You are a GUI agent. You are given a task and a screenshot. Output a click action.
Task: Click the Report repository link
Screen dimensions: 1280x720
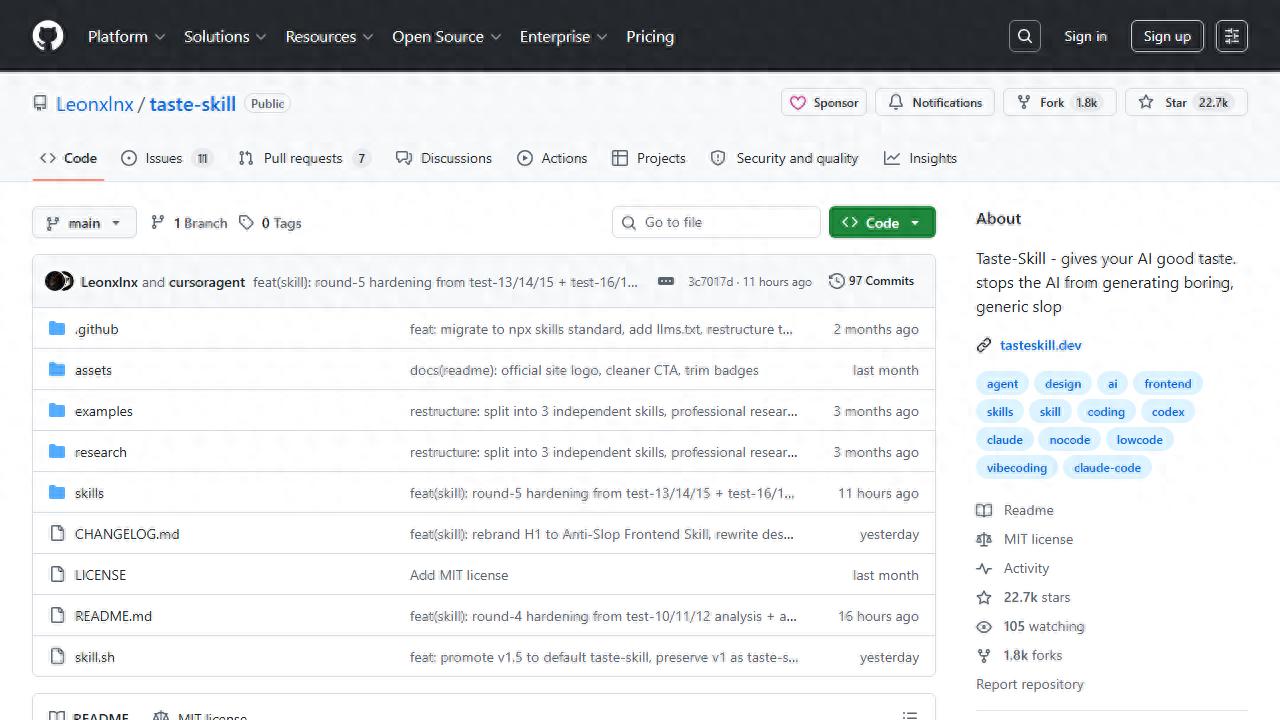pyautogui.click(x=1030, y=684)
